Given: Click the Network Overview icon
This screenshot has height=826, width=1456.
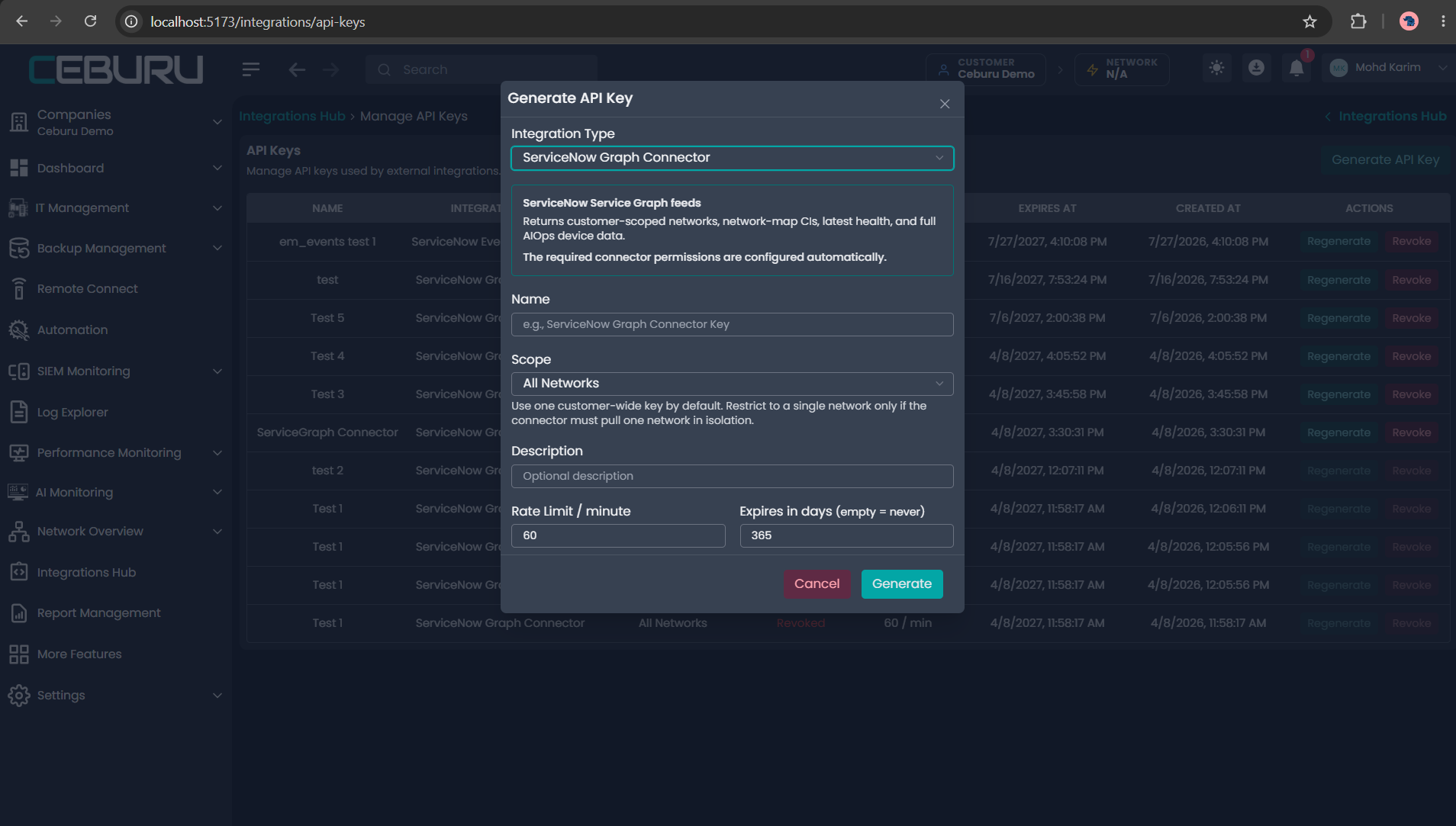Looking at the screenshot, I should click(x=19, y=531).
